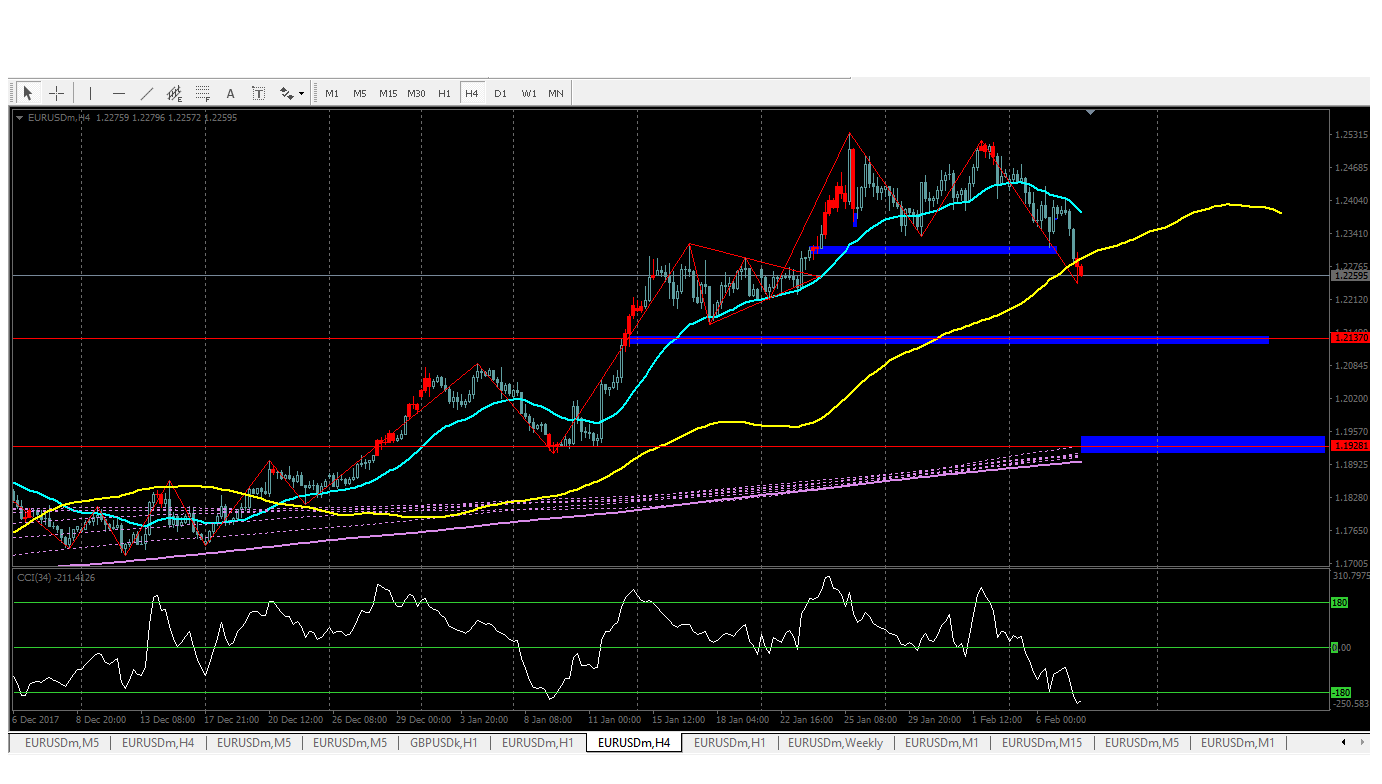
Task: Click the 310.7975 CCI scale value
Action: tap(1352, 576)
